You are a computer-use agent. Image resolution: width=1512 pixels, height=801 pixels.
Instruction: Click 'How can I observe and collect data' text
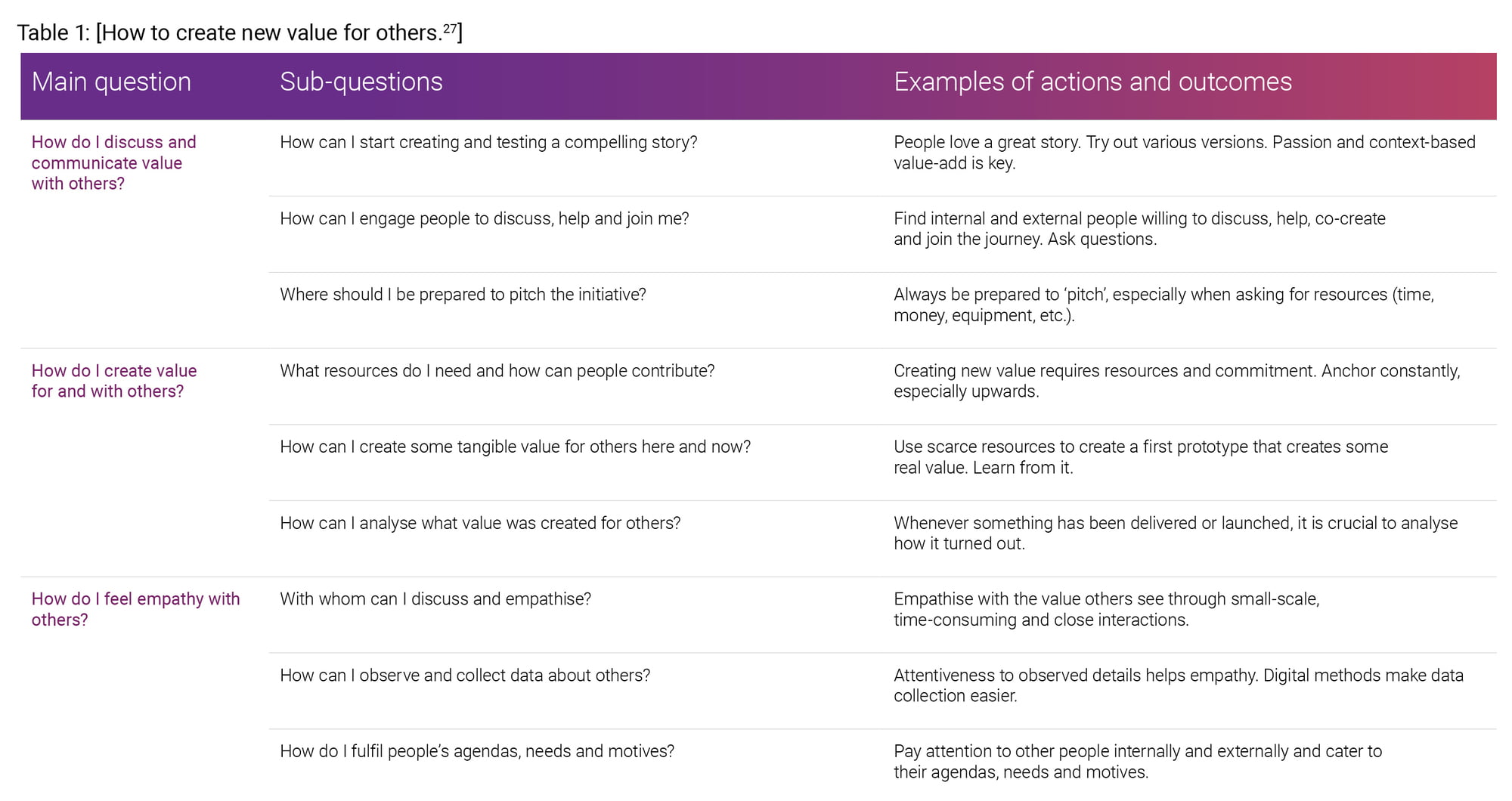tap(465, 676)
